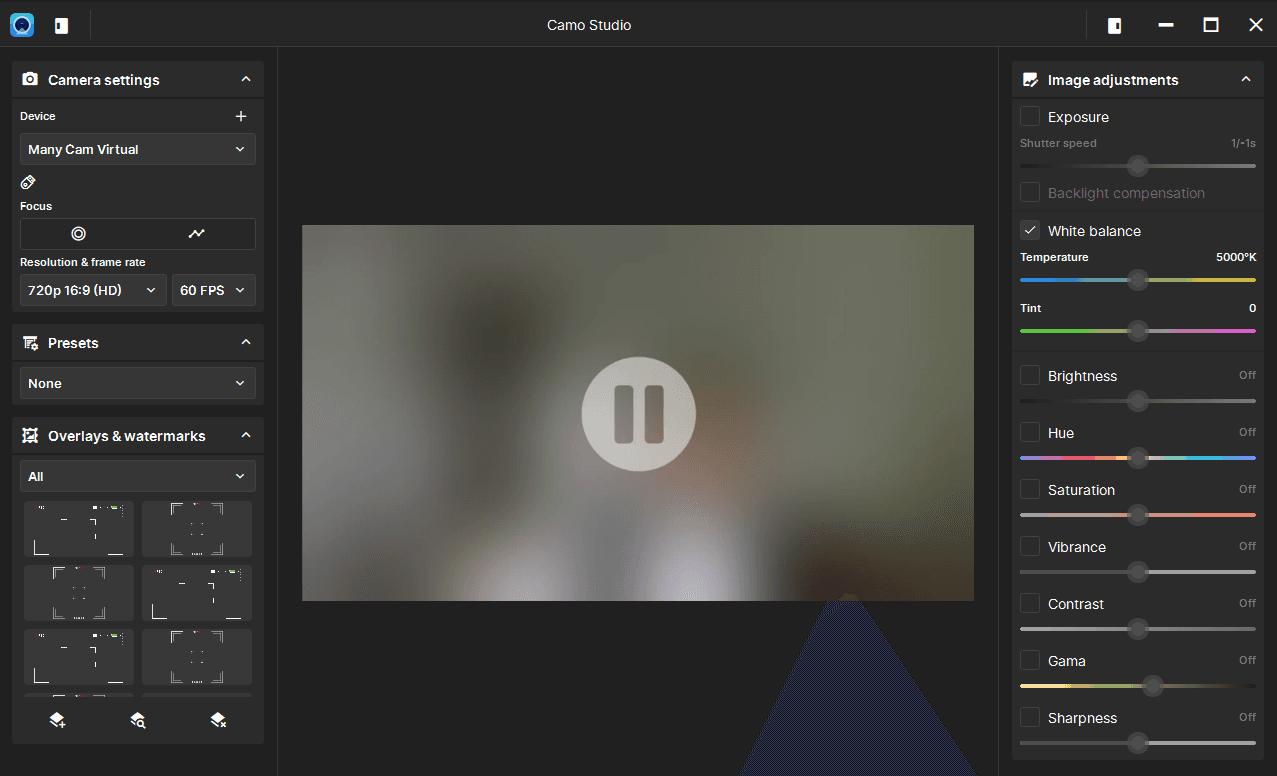
Task: Add a new device with plus icon
Action: pyautogui.click(x=241, y=116)
